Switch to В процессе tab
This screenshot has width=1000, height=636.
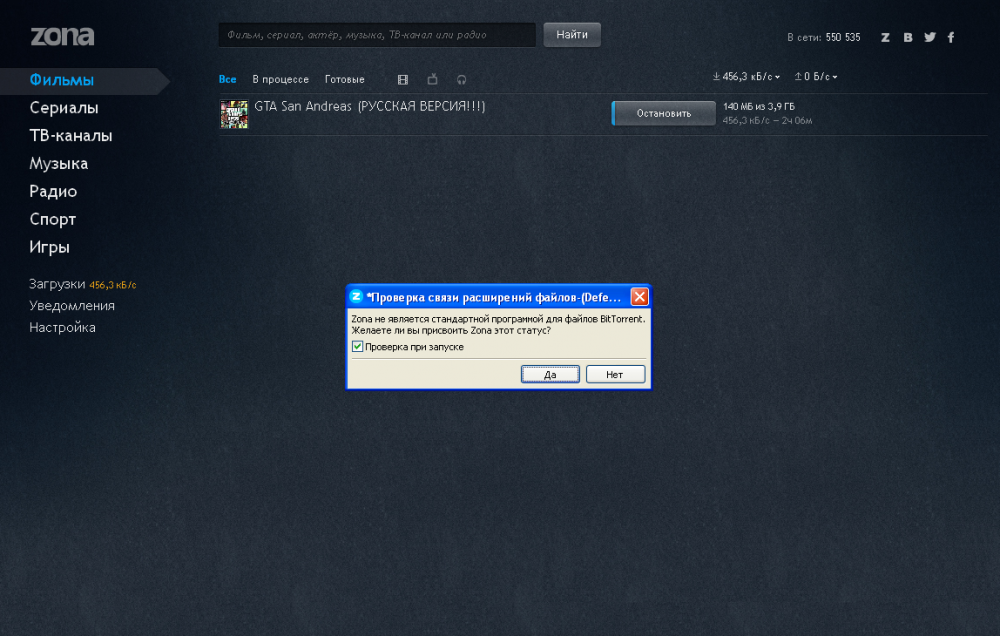point(281,79)
